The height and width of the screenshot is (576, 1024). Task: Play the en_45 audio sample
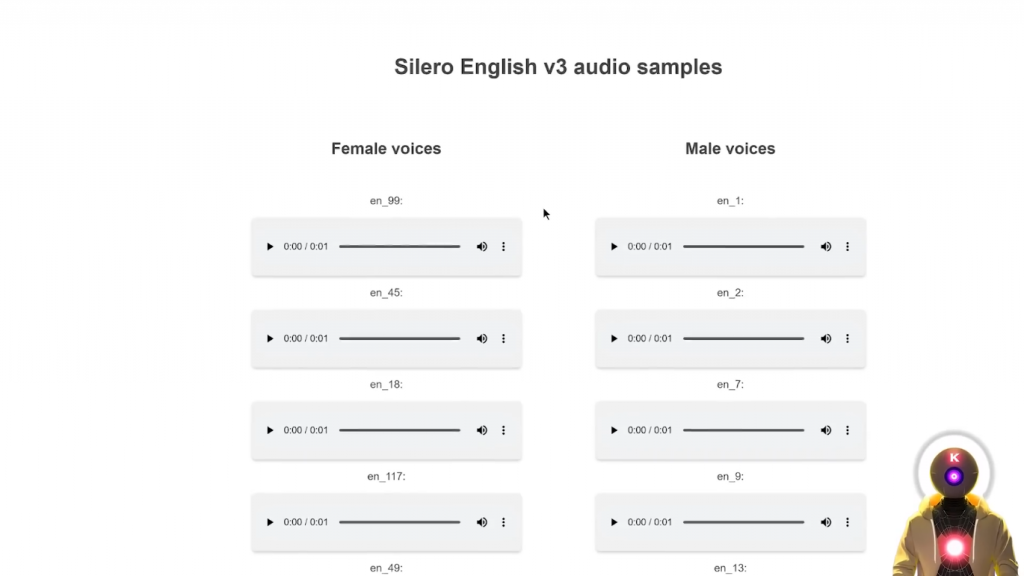[270, 339]
